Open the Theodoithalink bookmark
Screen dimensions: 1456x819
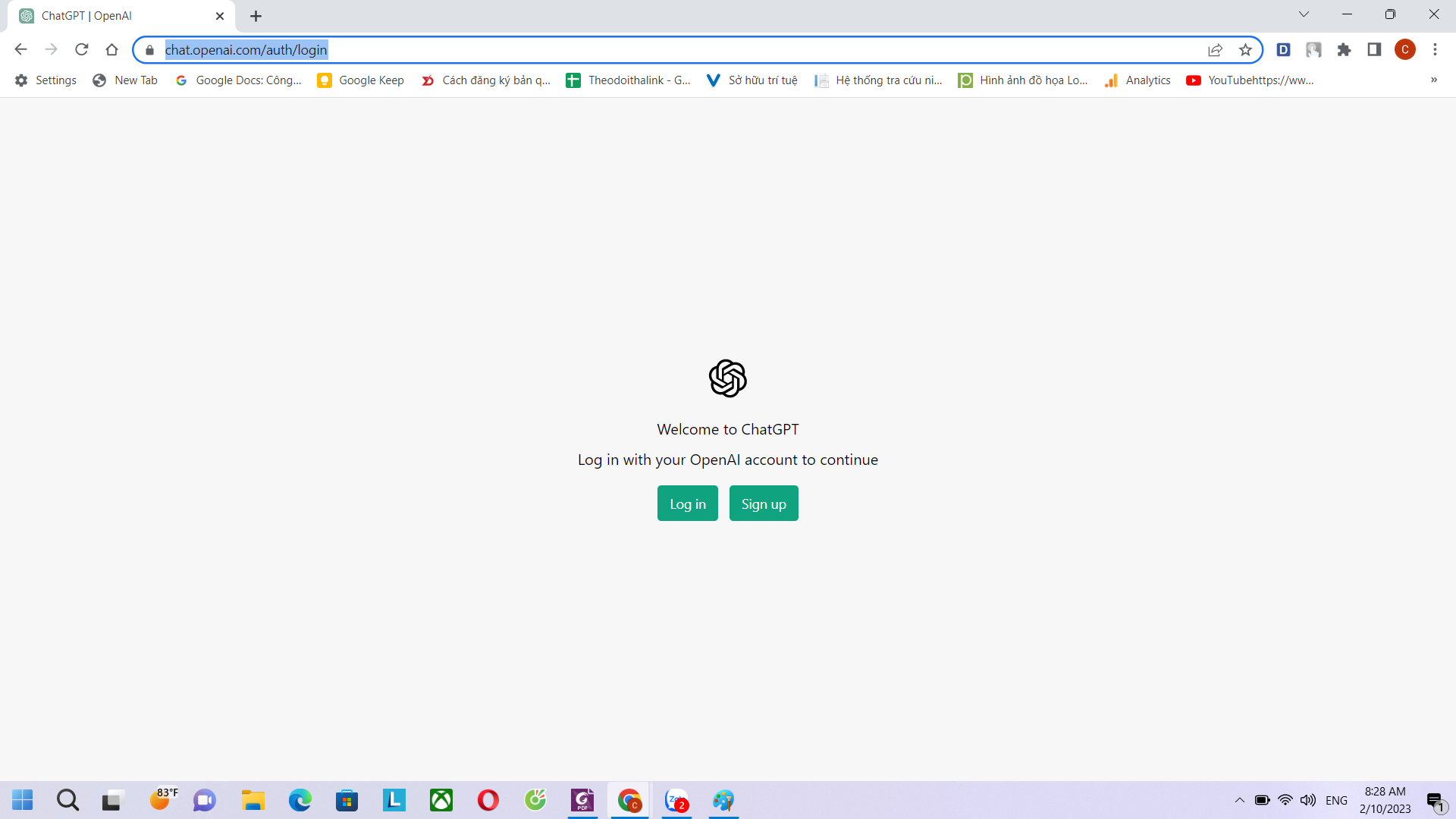[628, 80]
